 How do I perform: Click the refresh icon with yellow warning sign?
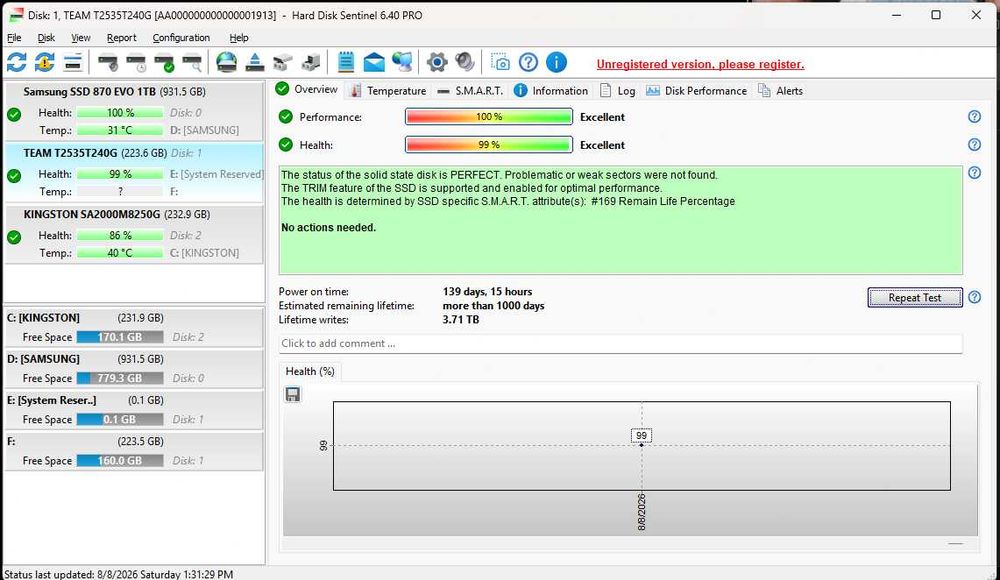[45, 62]
